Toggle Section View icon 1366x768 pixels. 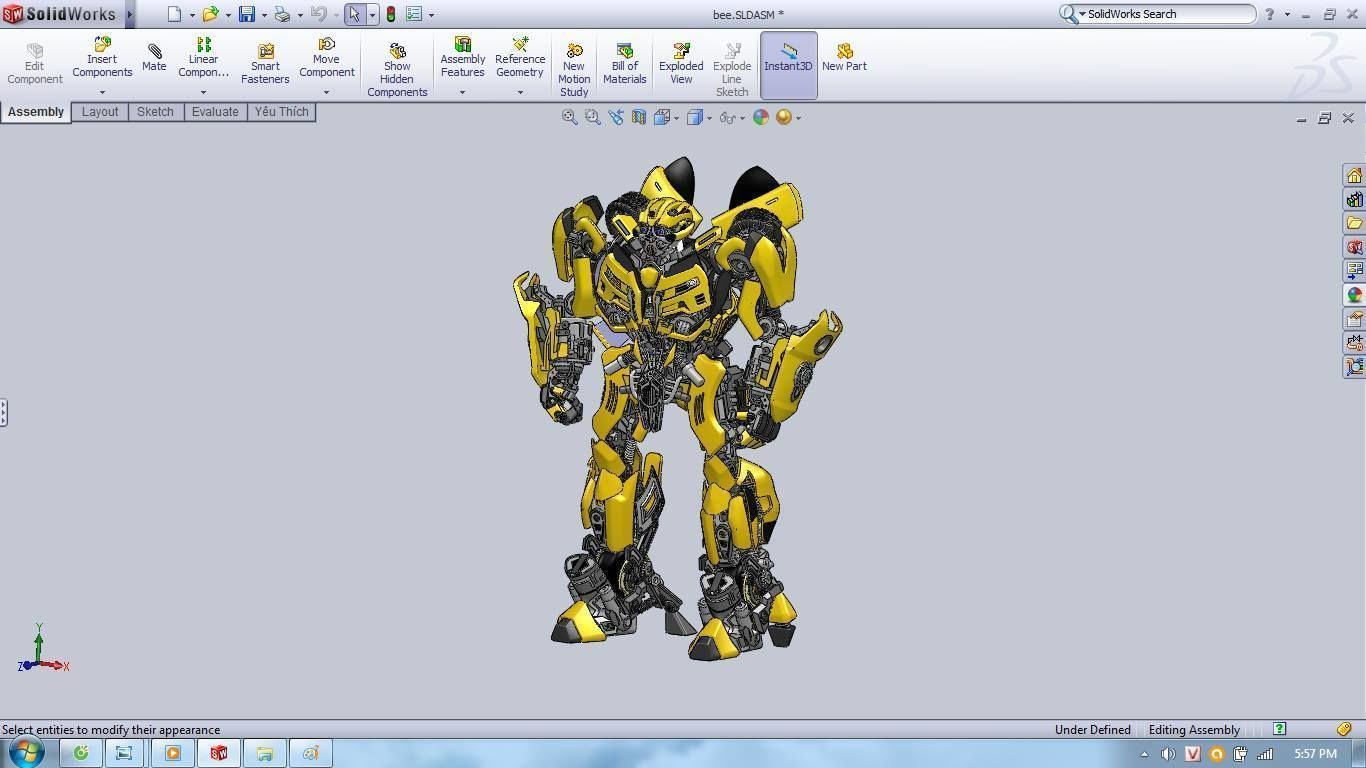pyautogui.click(x=638, y=117)
